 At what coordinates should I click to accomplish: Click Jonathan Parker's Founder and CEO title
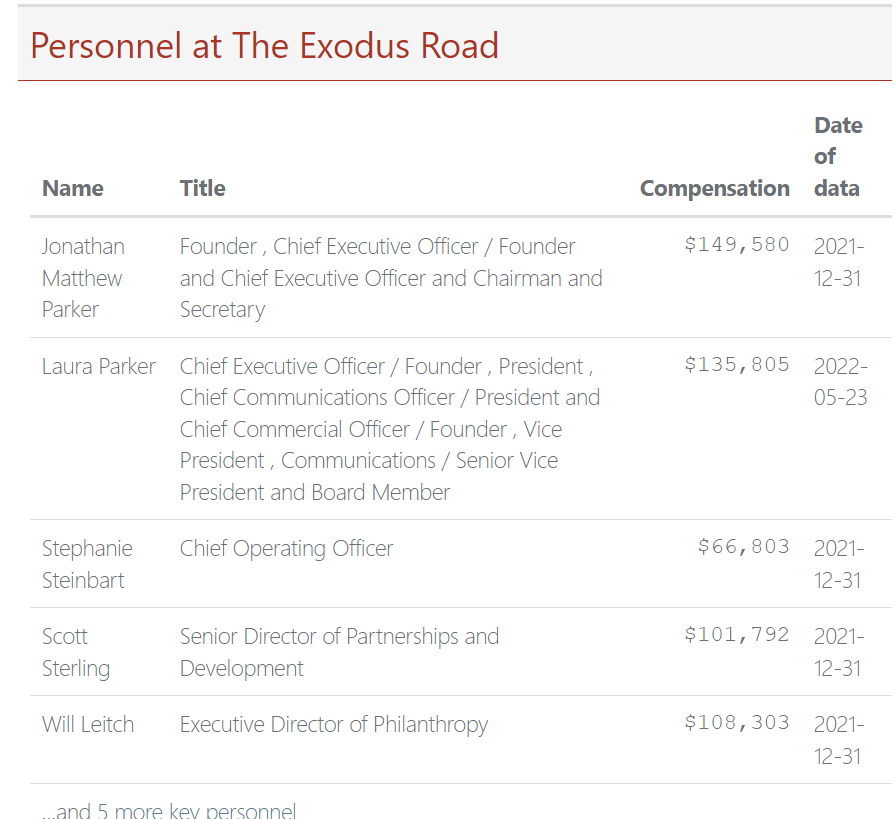[x=390, y=278]
